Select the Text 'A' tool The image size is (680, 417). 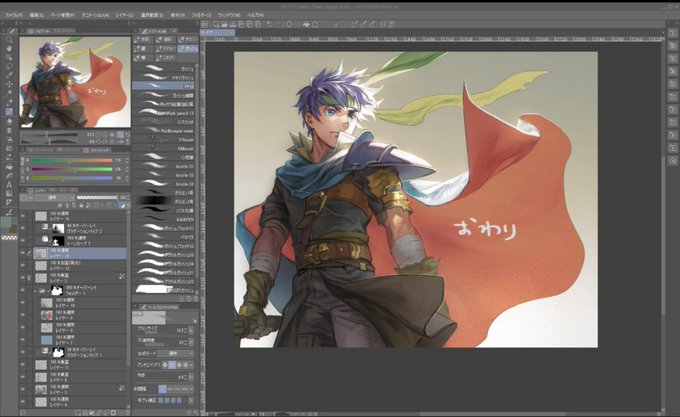pos(9,185)
